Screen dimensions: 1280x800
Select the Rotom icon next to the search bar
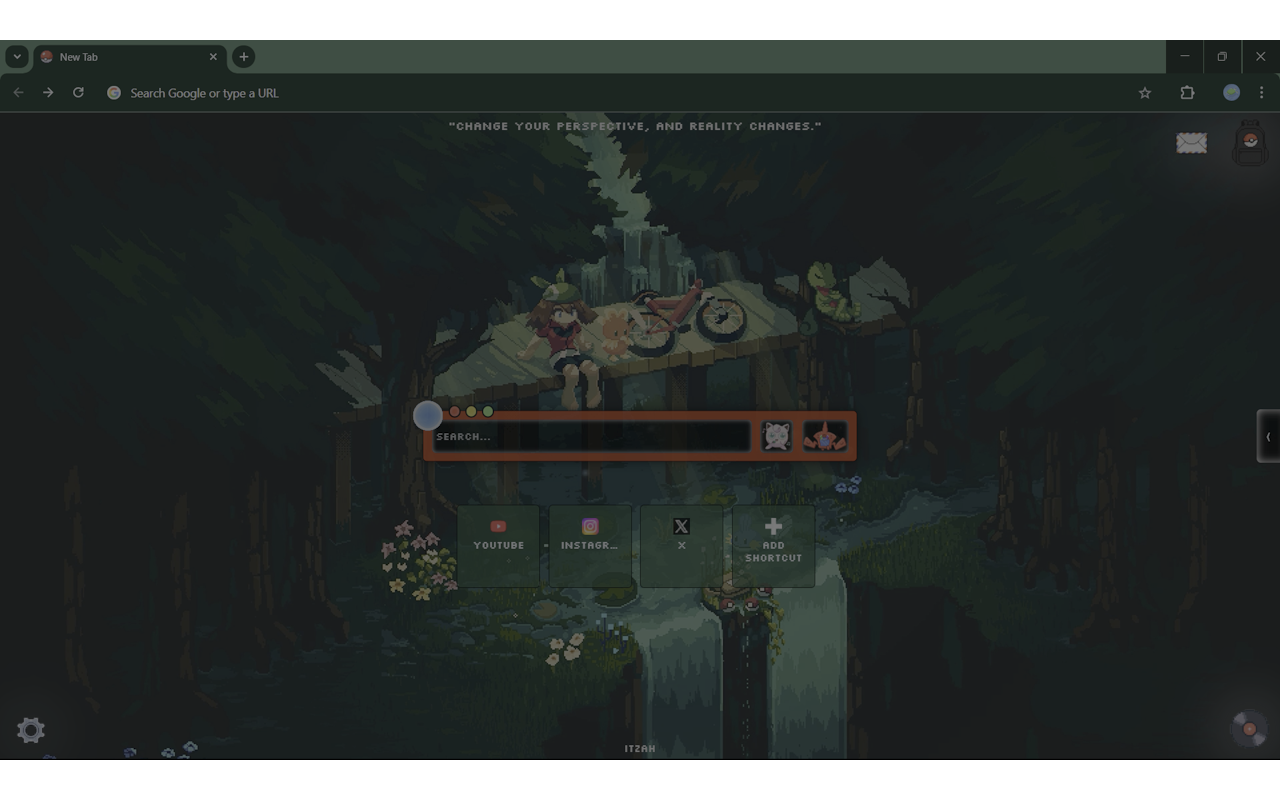click(824, 434)
